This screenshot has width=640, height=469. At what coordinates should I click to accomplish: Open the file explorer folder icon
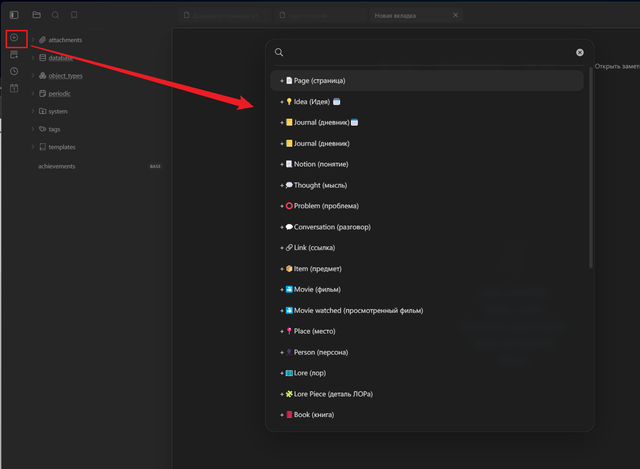[x=37, y=15]
